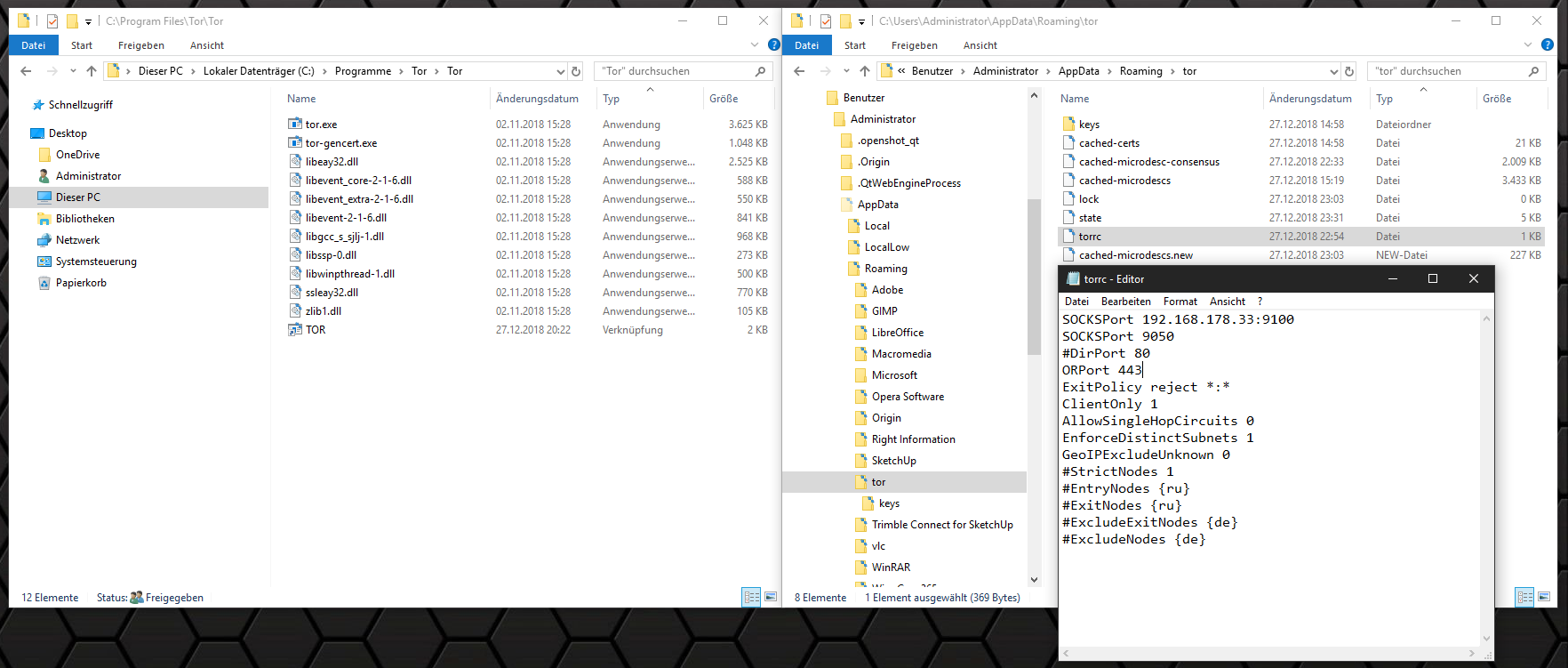The height and width of the screenshot is (668, 1568).
Task: Open Schnellzugriff in left navigation pane
Action: [81, 105]
